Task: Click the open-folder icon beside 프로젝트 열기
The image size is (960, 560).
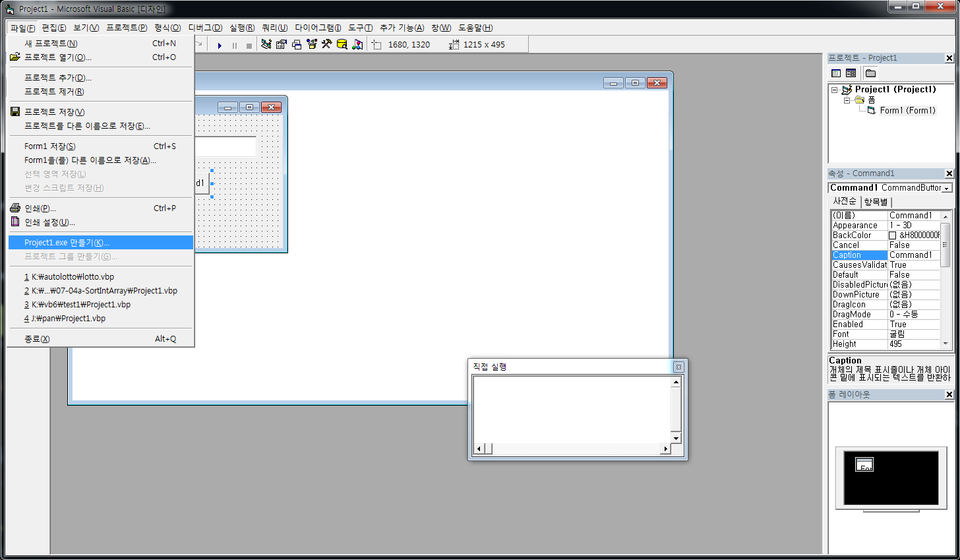Action: click(x=15, y=57)
